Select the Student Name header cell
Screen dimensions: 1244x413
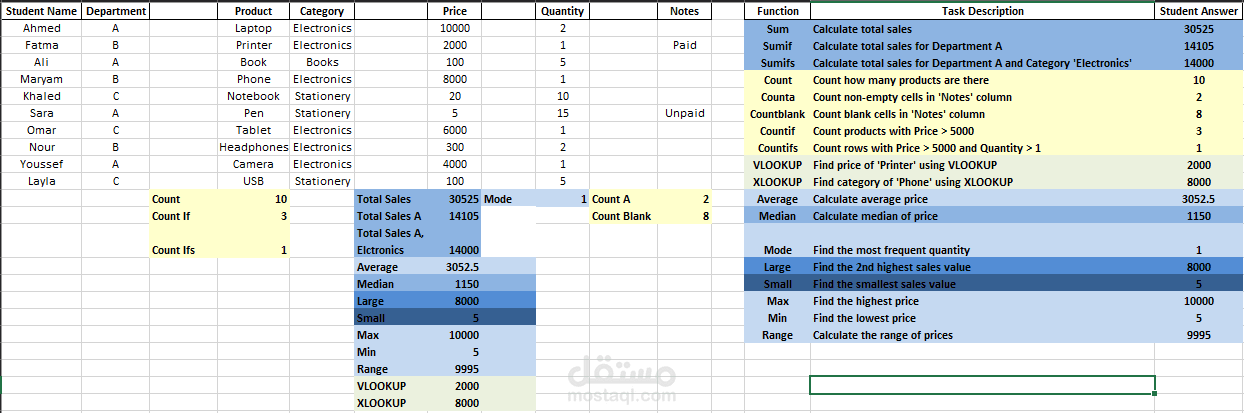pyautogui.click(x=41, y=11)
